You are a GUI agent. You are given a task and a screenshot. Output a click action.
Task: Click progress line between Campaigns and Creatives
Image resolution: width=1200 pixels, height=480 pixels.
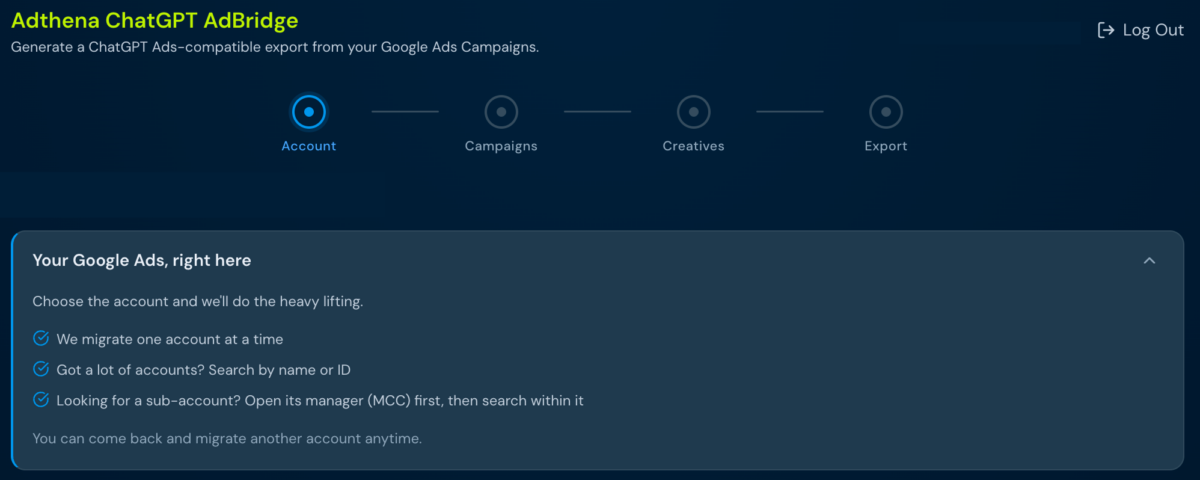click(597, 112)
